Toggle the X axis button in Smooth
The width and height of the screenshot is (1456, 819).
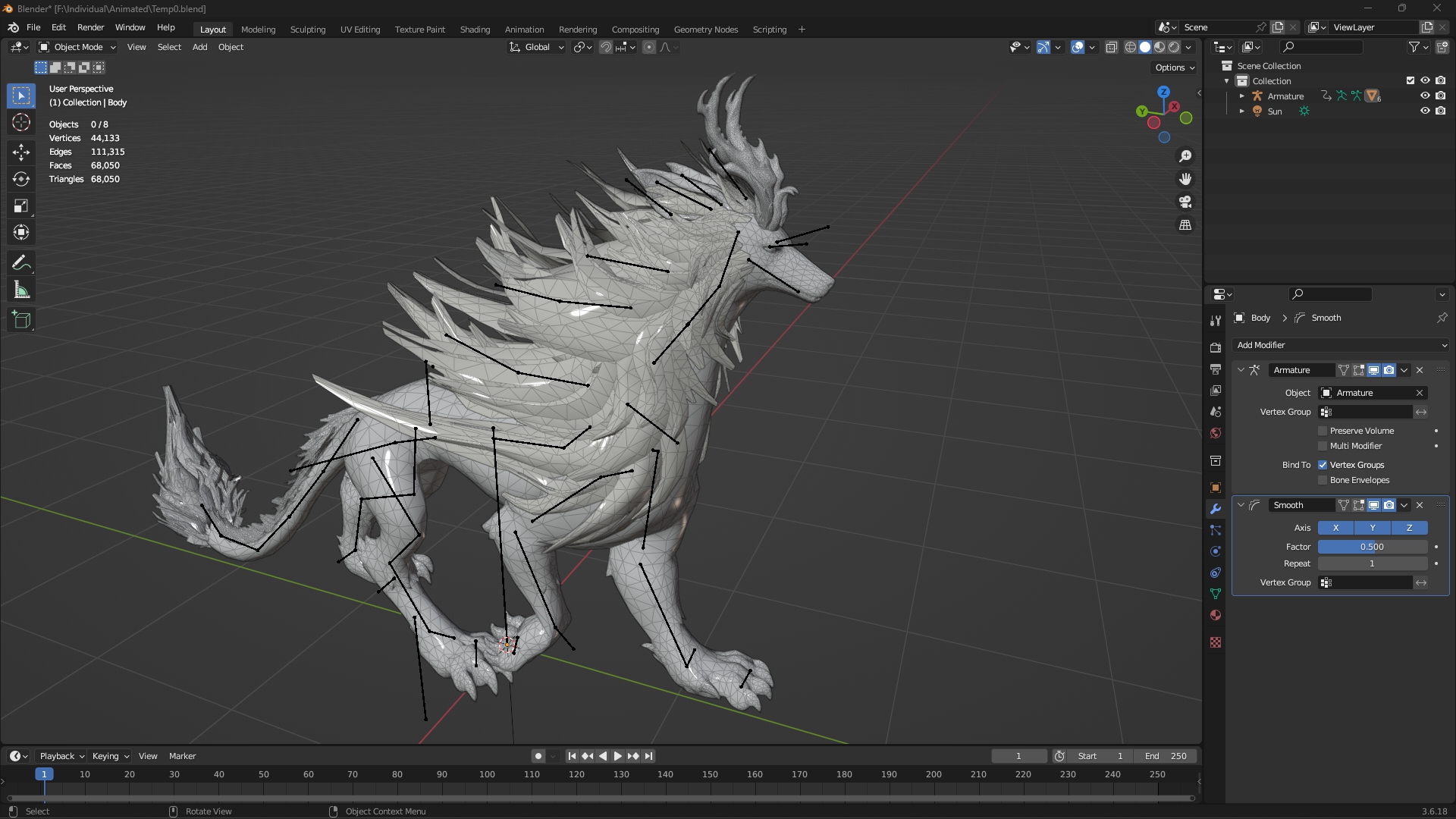pos(1335,528)
